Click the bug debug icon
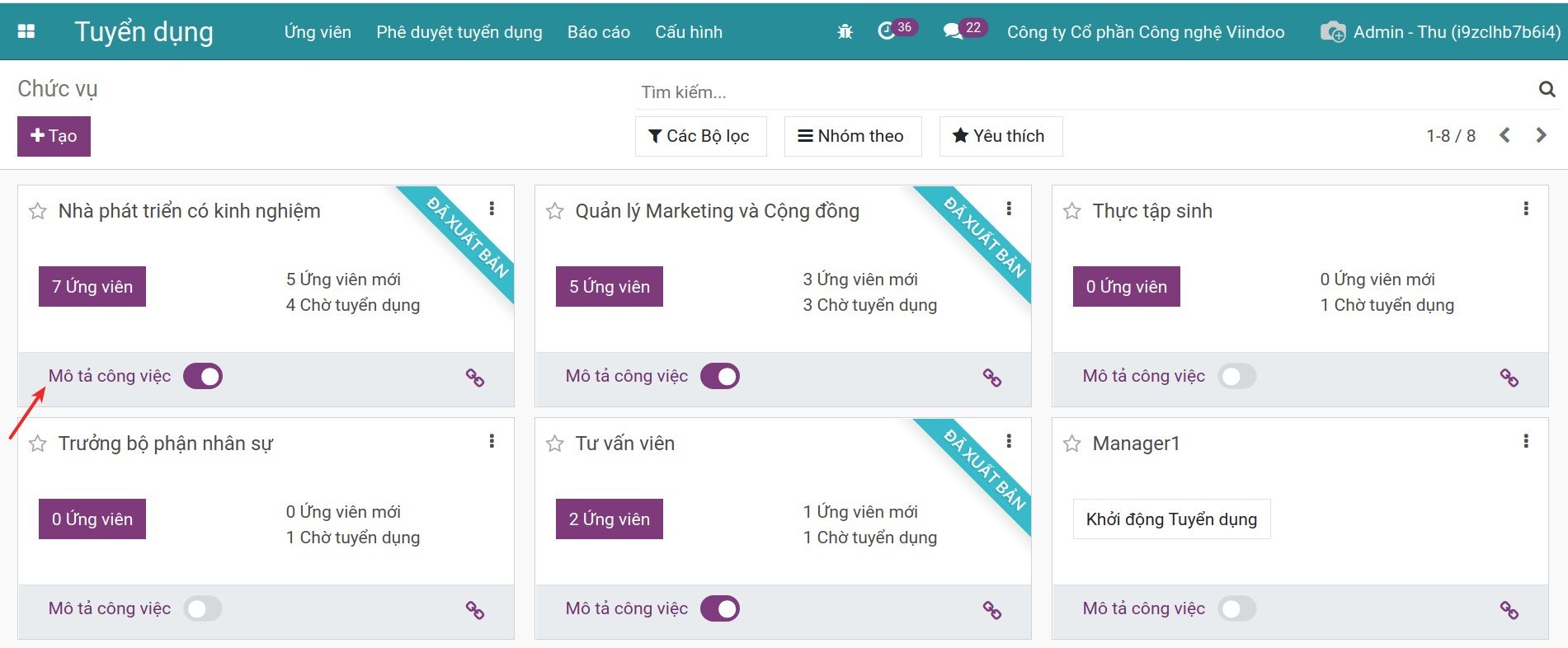 coord(845,32)
